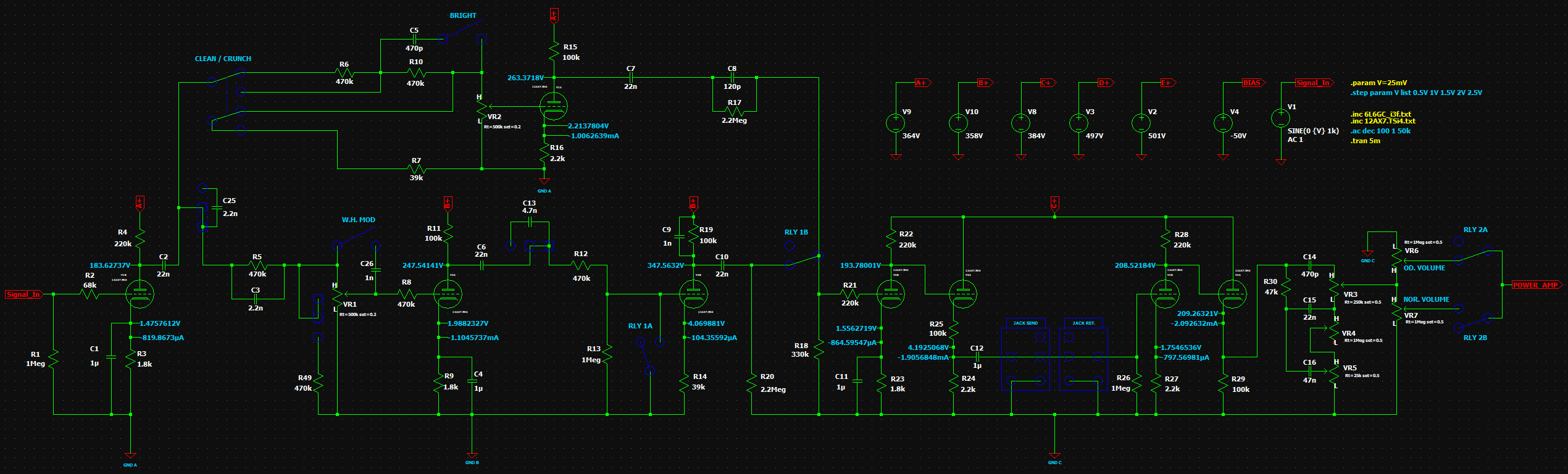1568x474 pixels.
Task: Toggle the W.H. MOD switch
Action: 356,237
